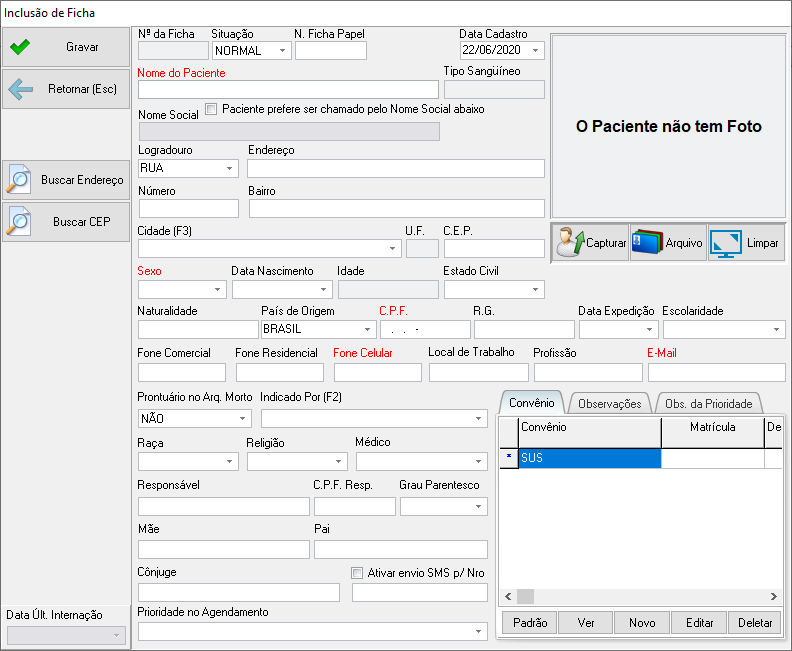Click the Retornar back arrow icon
This screenshot has width=792, height=651.
(20, 89)
